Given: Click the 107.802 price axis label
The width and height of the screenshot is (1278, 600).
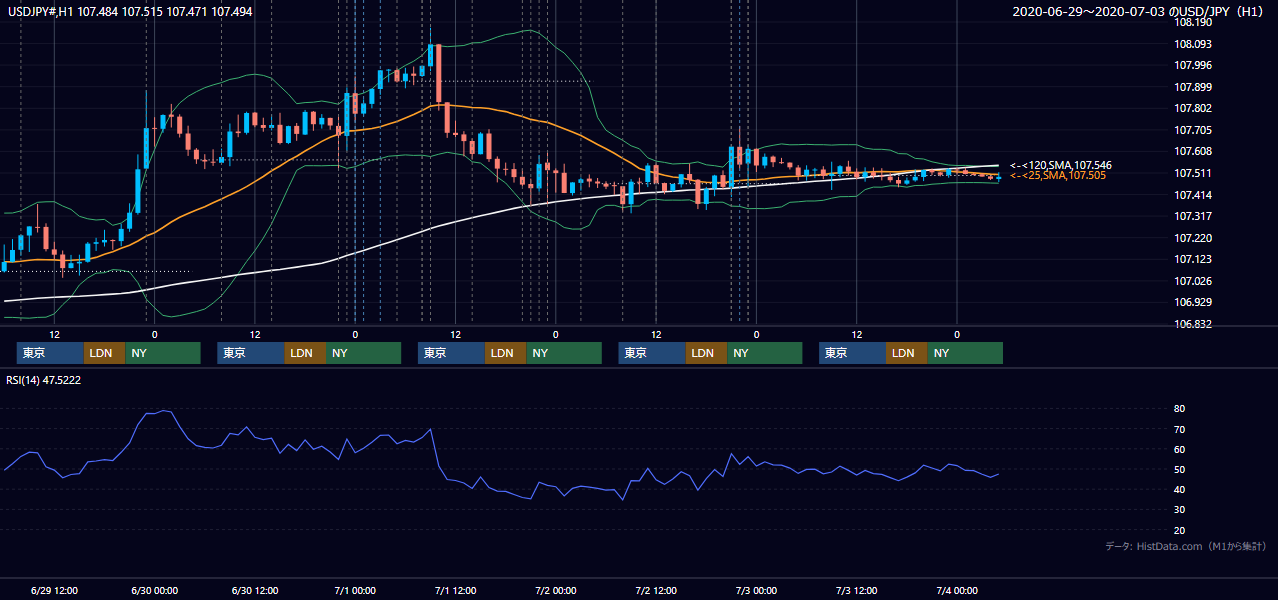Looking at the screenshot, I should point(1193,108).
